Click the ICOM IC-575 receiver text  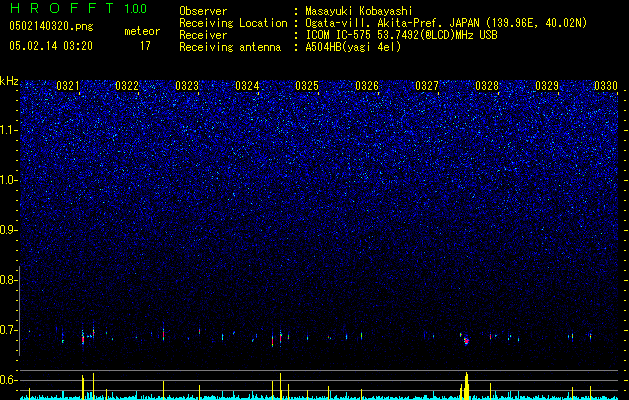(x=401, y=35)
